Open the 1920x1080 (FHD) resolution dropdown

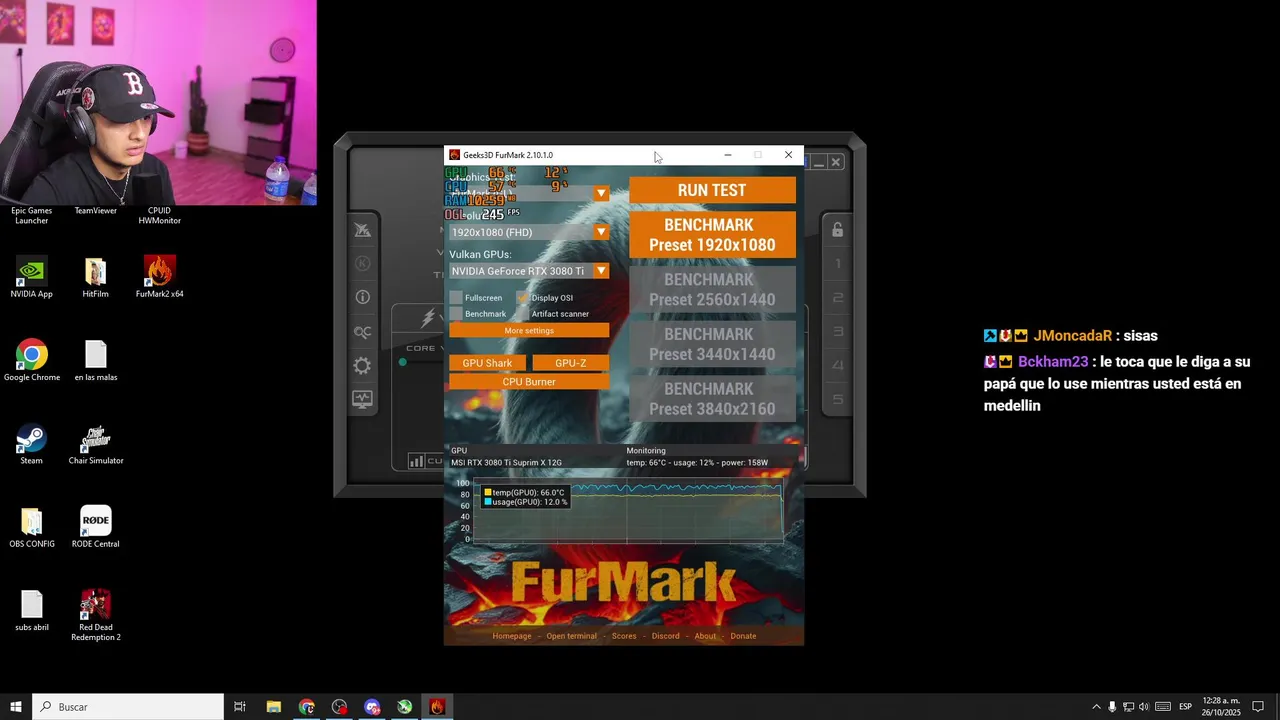point(529,232)
